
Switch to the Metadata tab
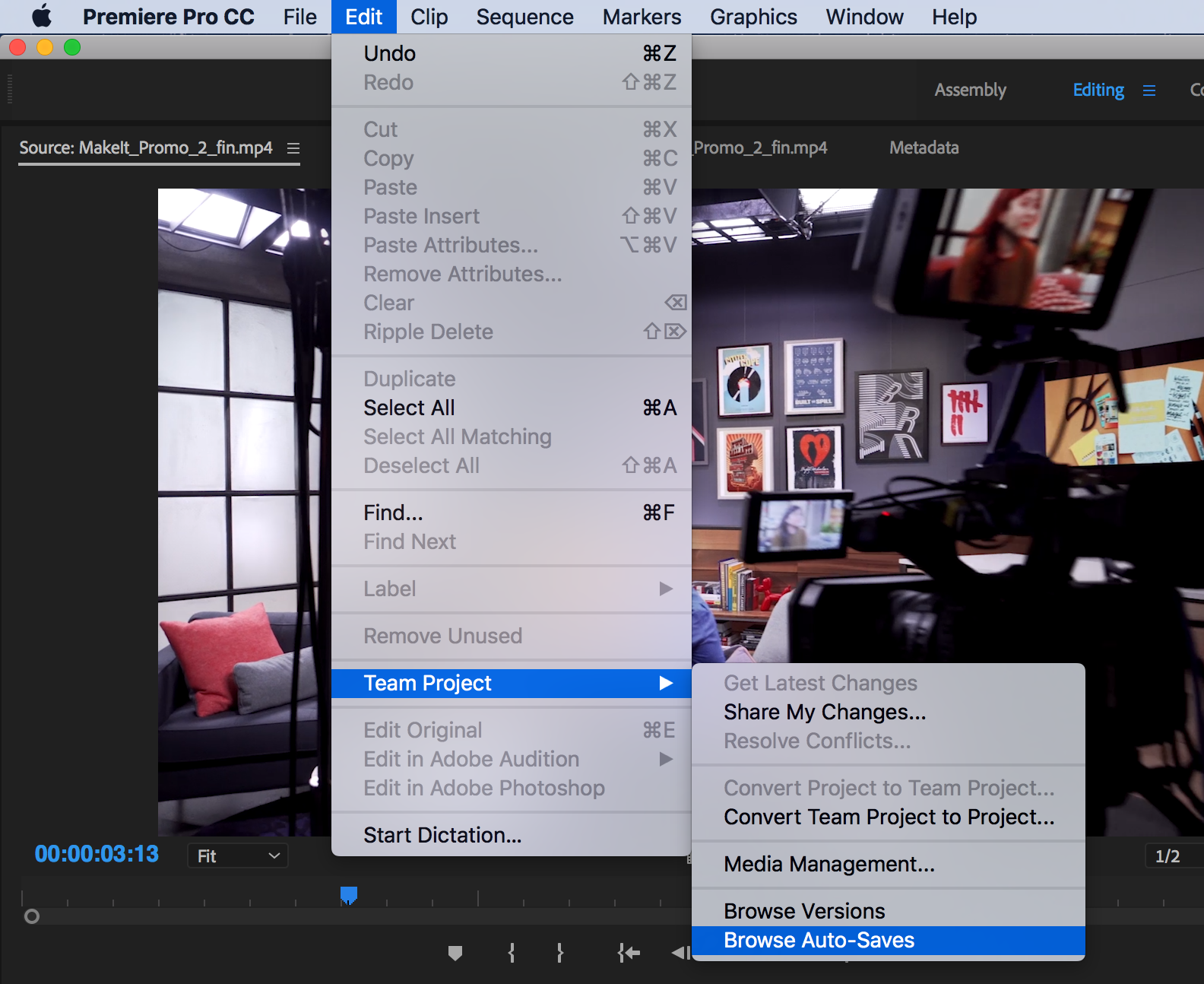pyautogui.click(x=924, y=148)
